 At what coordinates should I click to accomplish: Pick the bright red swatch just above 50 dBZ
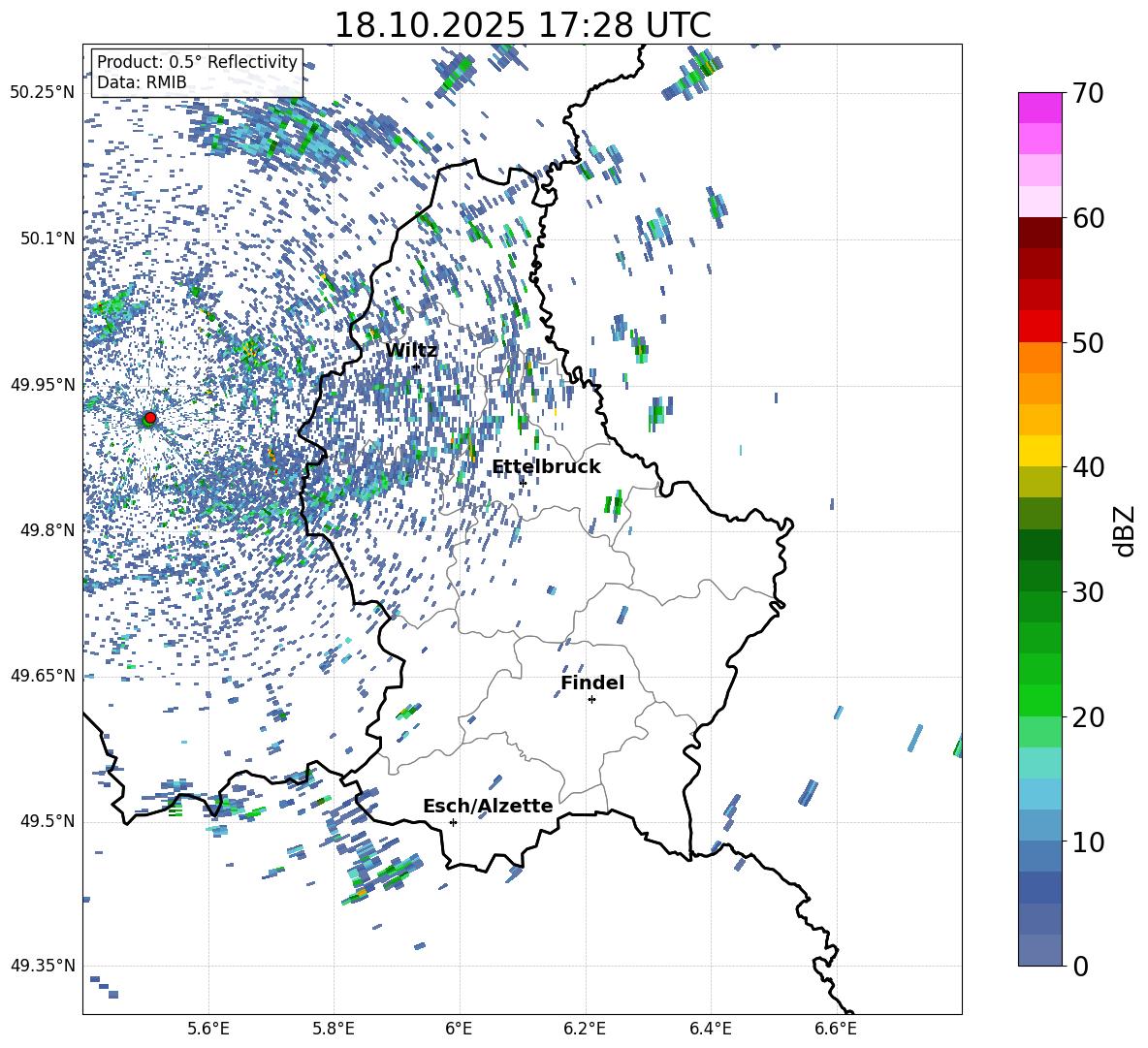click(x=1040, y=327)
